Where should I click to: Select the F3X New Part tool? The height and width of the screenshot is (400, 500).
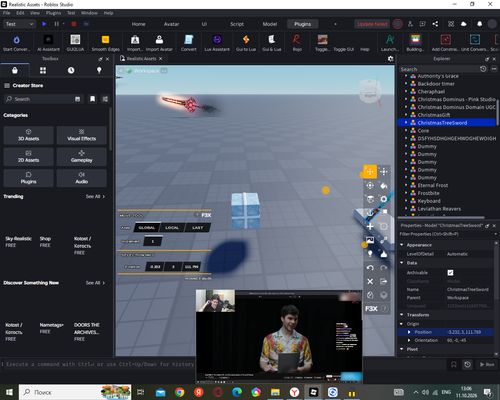(370, 227)
